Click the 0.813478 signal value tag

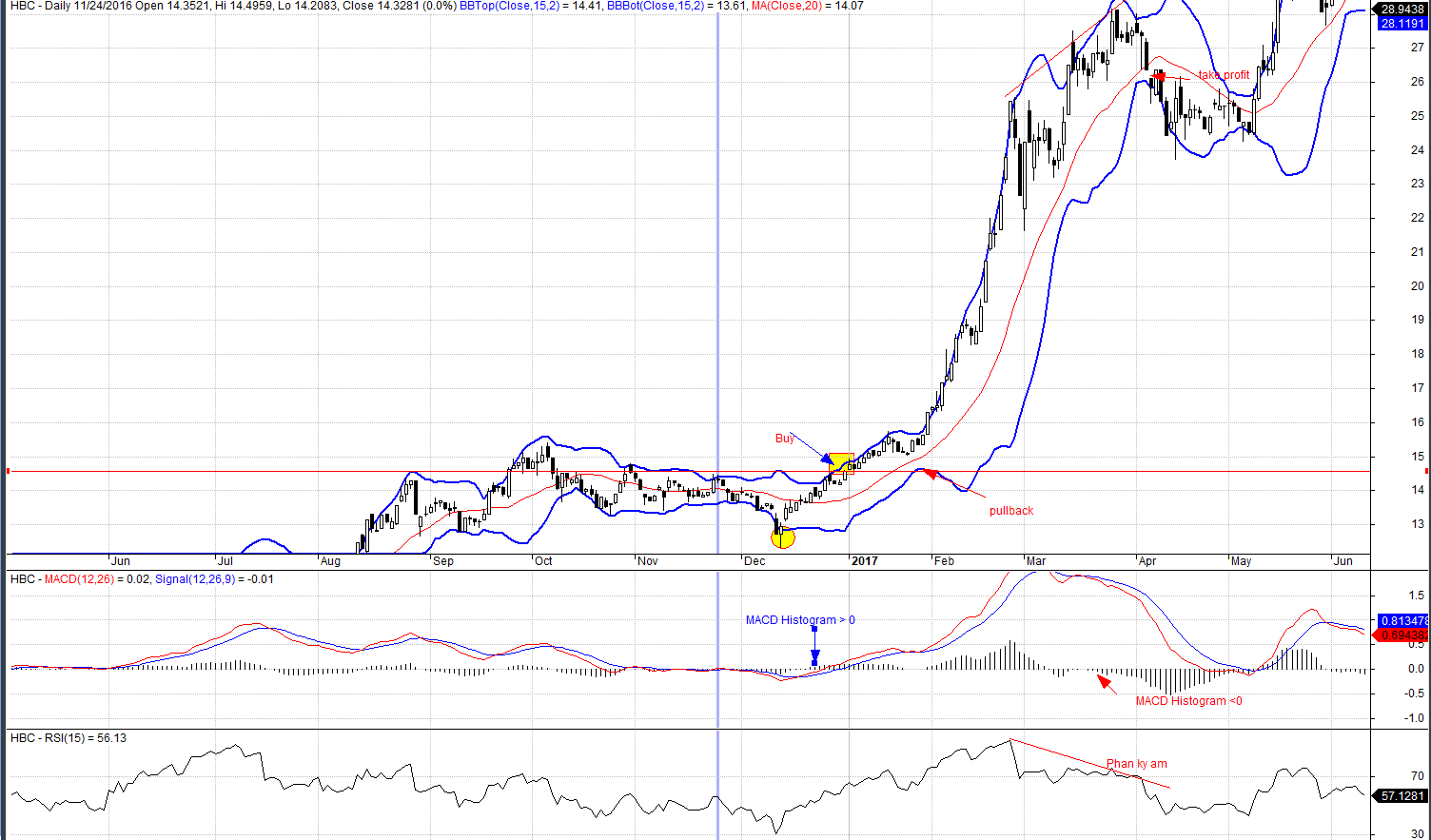[1402, 621]
